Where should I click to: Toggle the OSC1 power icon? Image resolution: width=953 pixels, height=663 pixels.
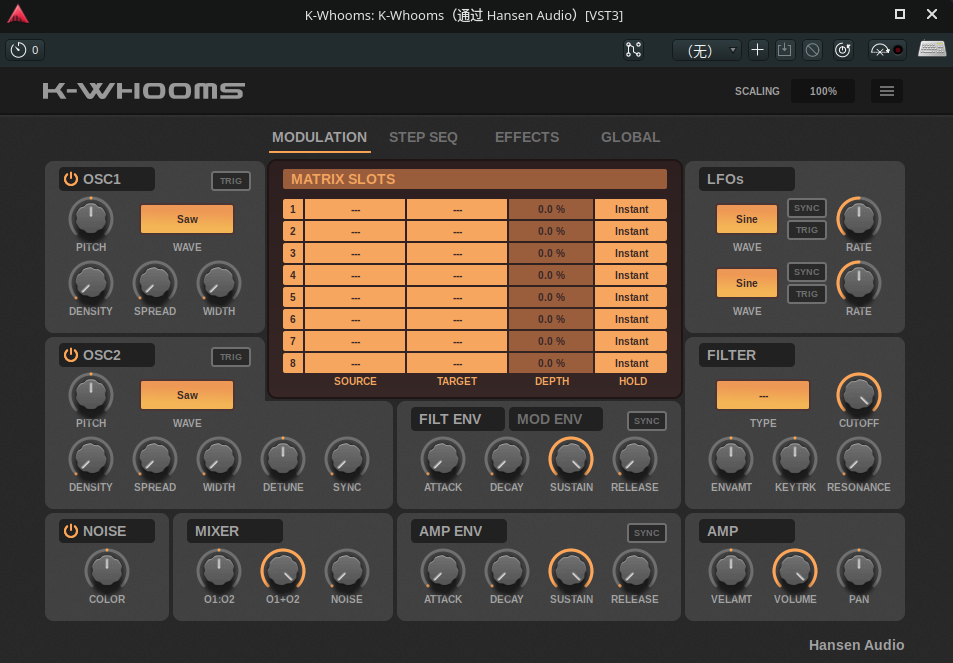71,179
